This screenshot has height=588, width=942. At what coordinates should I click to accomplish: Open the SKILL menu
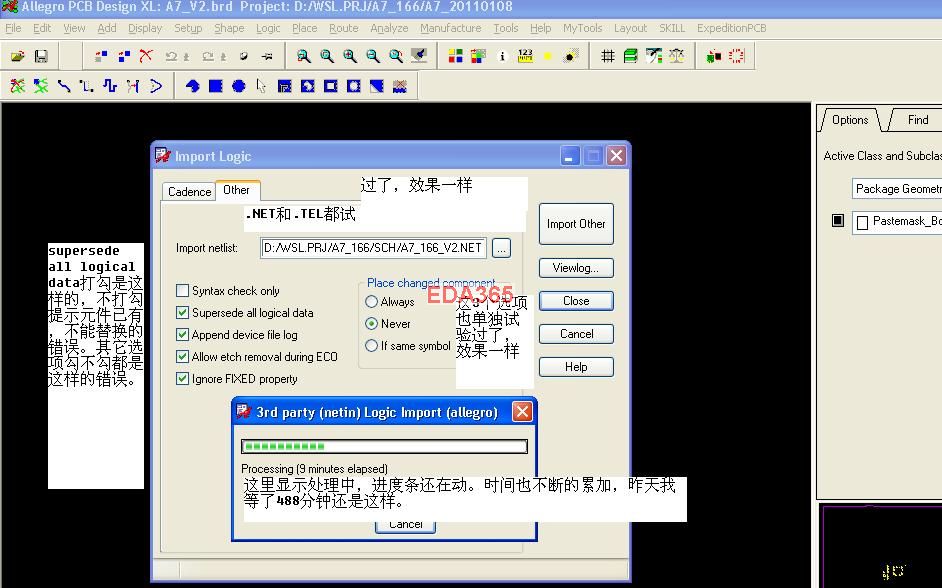(672, 28)
